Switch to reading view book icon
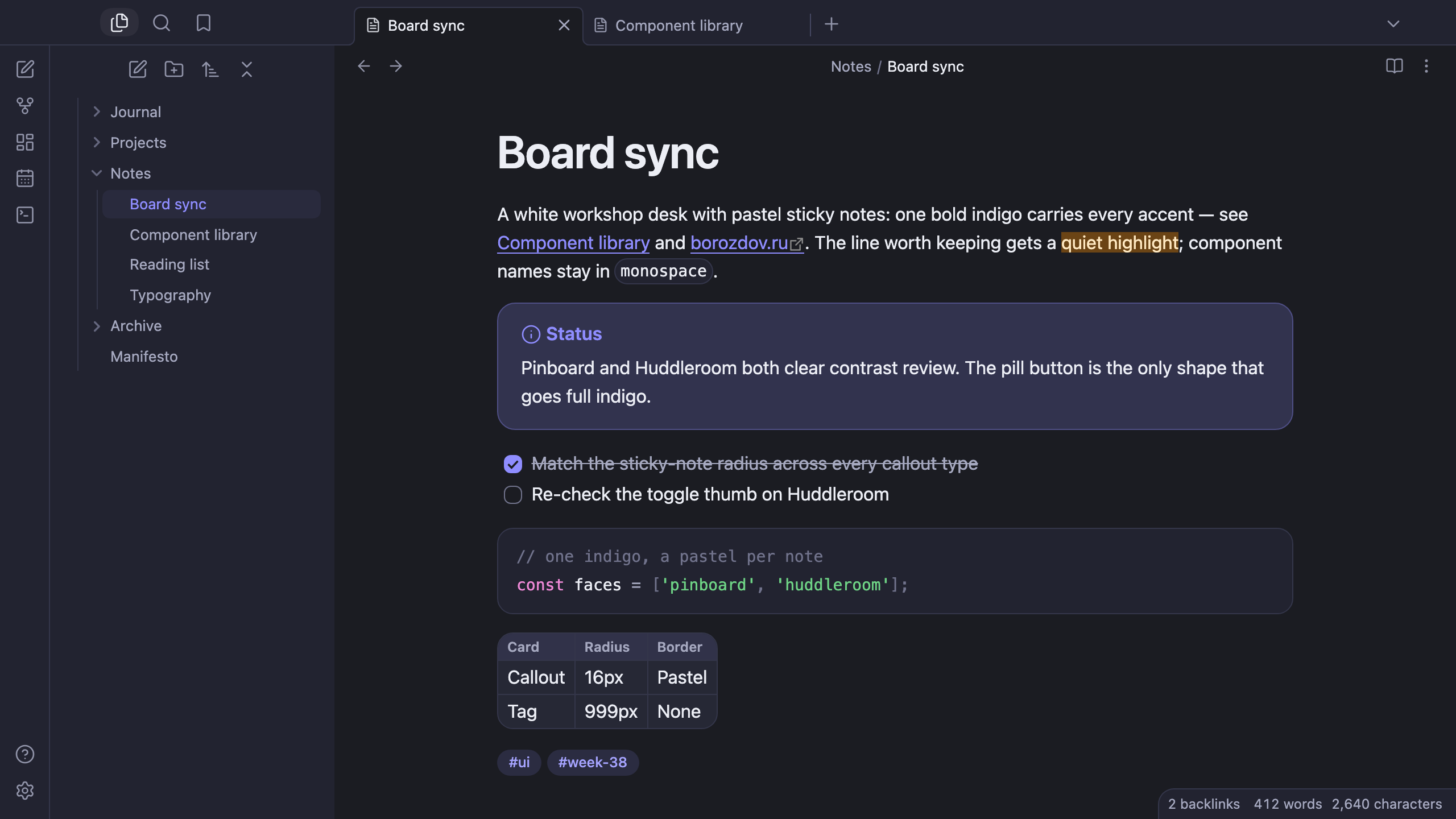 pos(1395,66)
